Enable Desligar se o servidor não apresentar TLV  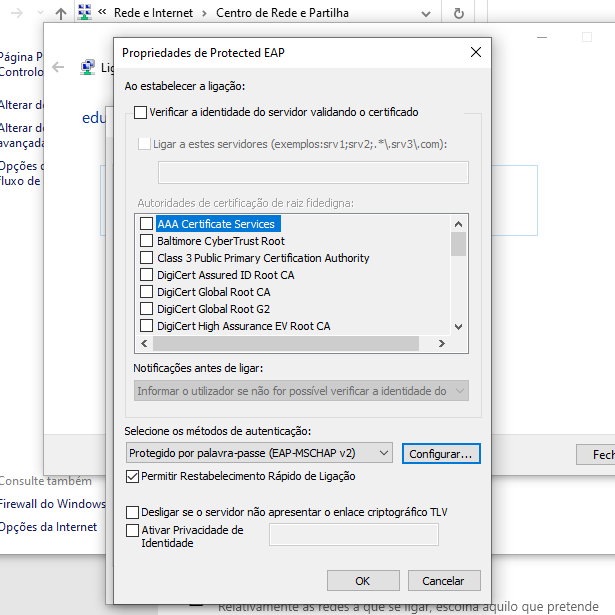point(132,512)
